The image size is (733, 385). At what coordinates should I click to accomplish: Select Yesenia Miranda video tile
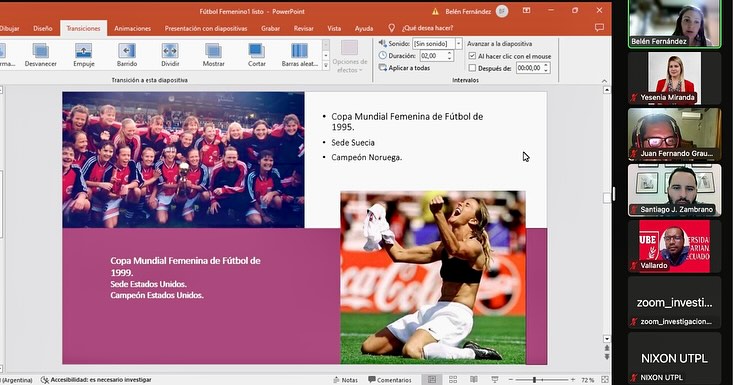674,78
